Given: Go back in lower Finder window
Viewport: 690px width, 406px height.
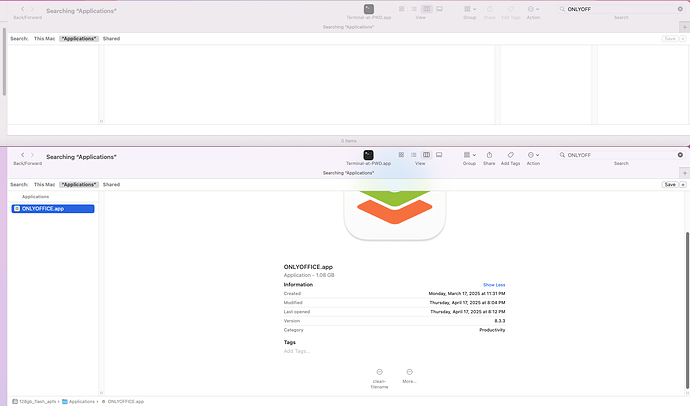Looking at the screenshot, I should pyautogui.click(x=22, y=155).
